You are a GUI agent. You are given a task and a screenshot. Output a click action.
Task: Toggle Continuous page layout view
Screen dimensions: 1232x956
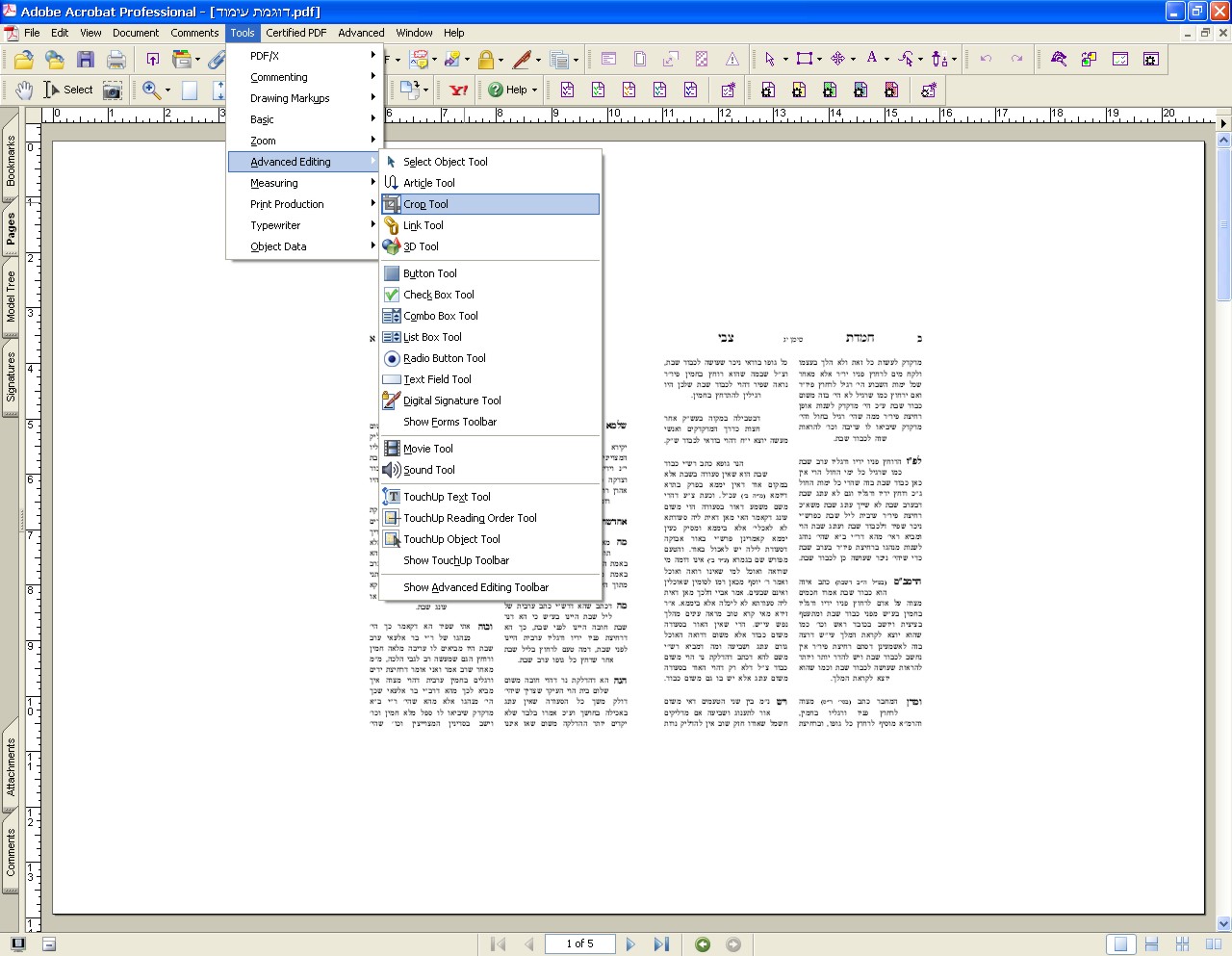1152,944
